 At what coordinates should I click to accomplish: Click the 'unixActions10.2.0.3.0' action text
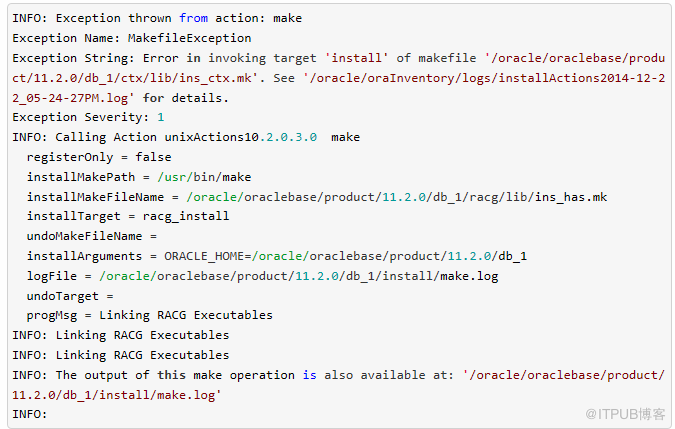pyautogui.click(x=241, y=137)
